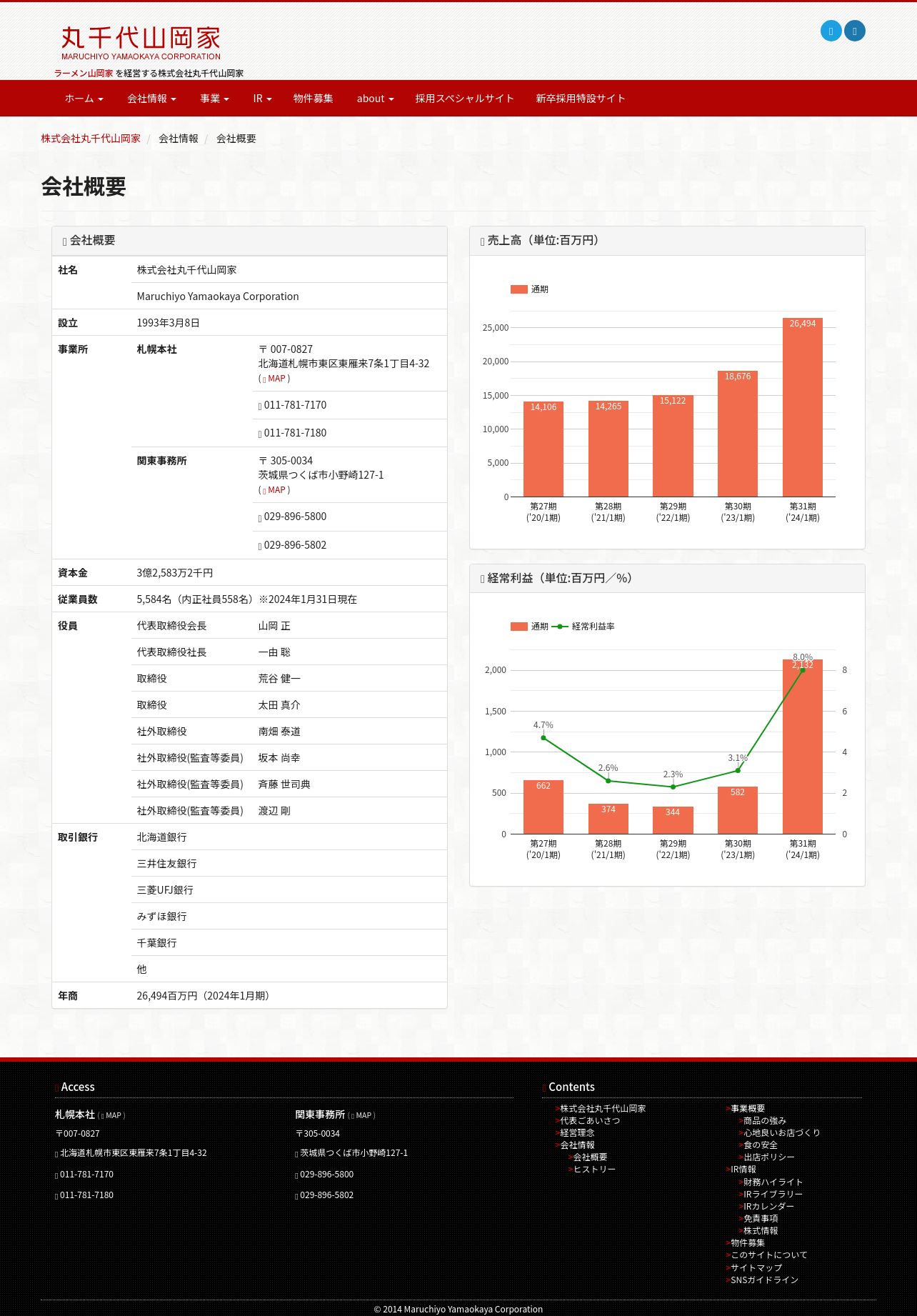Select the fax number 029-896-5802 in table
The width and height of the screenshot is (917, 1316).
point(295,545)
